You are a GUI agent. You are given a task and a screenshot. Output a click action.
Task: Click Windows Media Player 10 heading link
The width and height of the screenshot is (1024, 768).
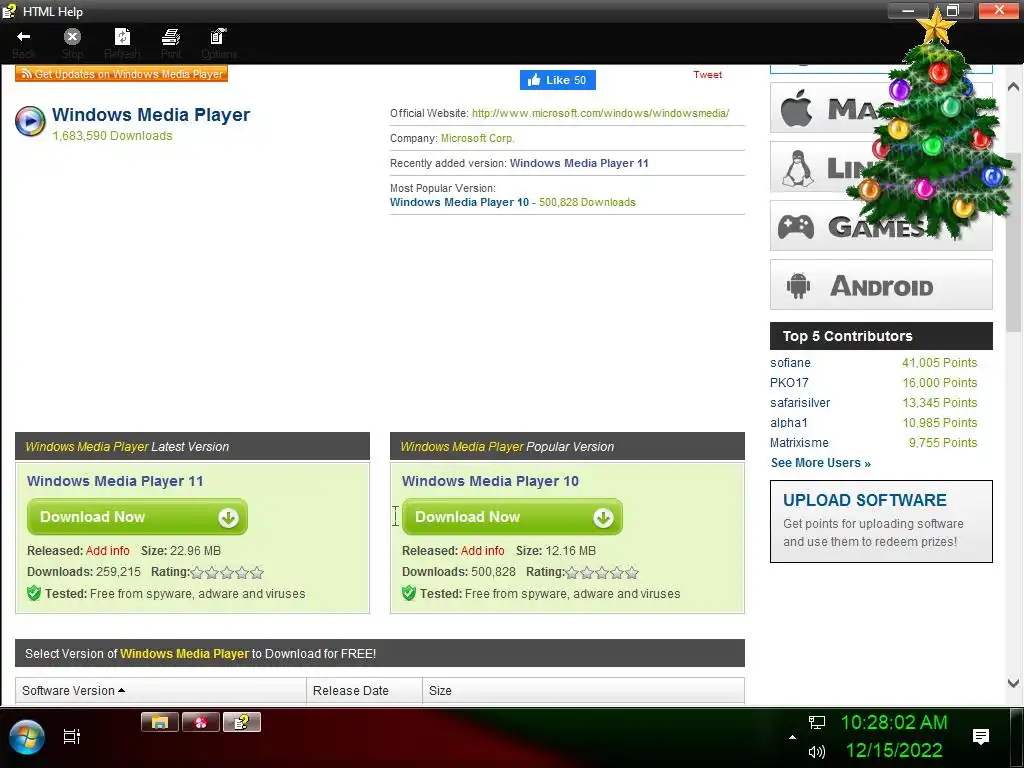point(490,481)
